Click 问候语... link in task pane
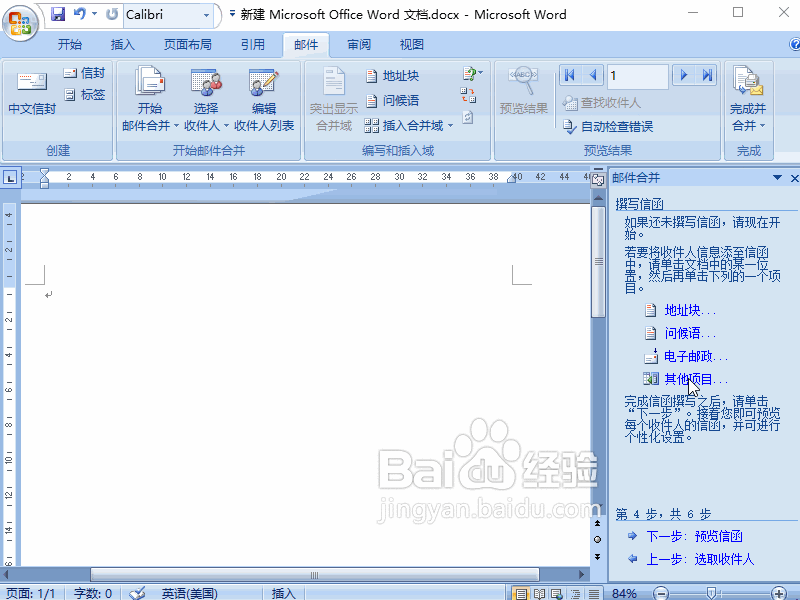The image size is (800, 600). click(690, 333)
